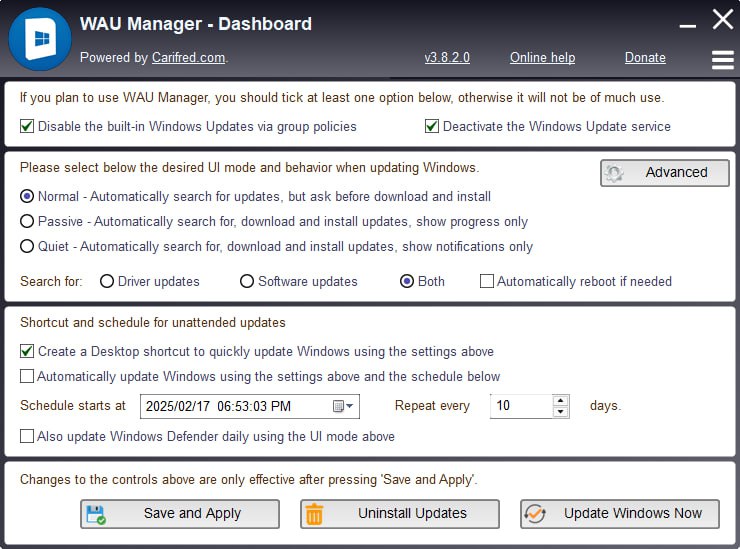The width and height of the screenshot is (740, 549).
Task: Select Driver updates radio button
Action: 107,282
